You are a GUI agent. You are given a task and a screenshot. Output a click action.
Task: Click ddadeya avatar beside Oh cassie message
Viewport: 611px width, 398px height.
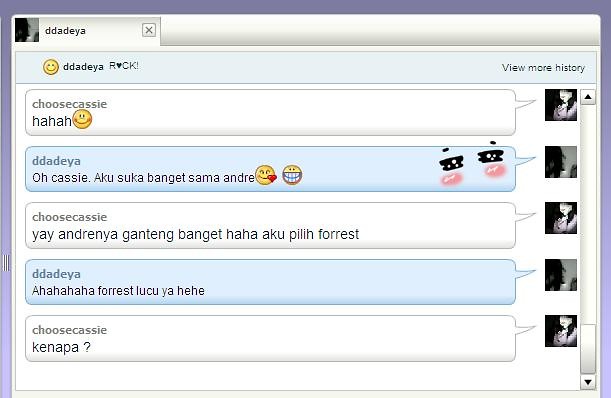tap(561, 162)
